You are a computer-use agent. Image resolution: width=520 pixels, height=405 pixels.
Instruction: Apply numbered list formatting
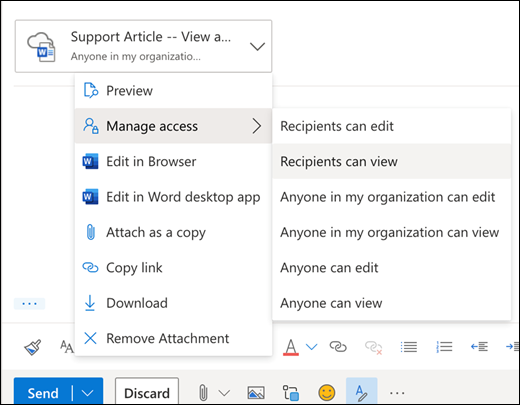pos(444,347)
